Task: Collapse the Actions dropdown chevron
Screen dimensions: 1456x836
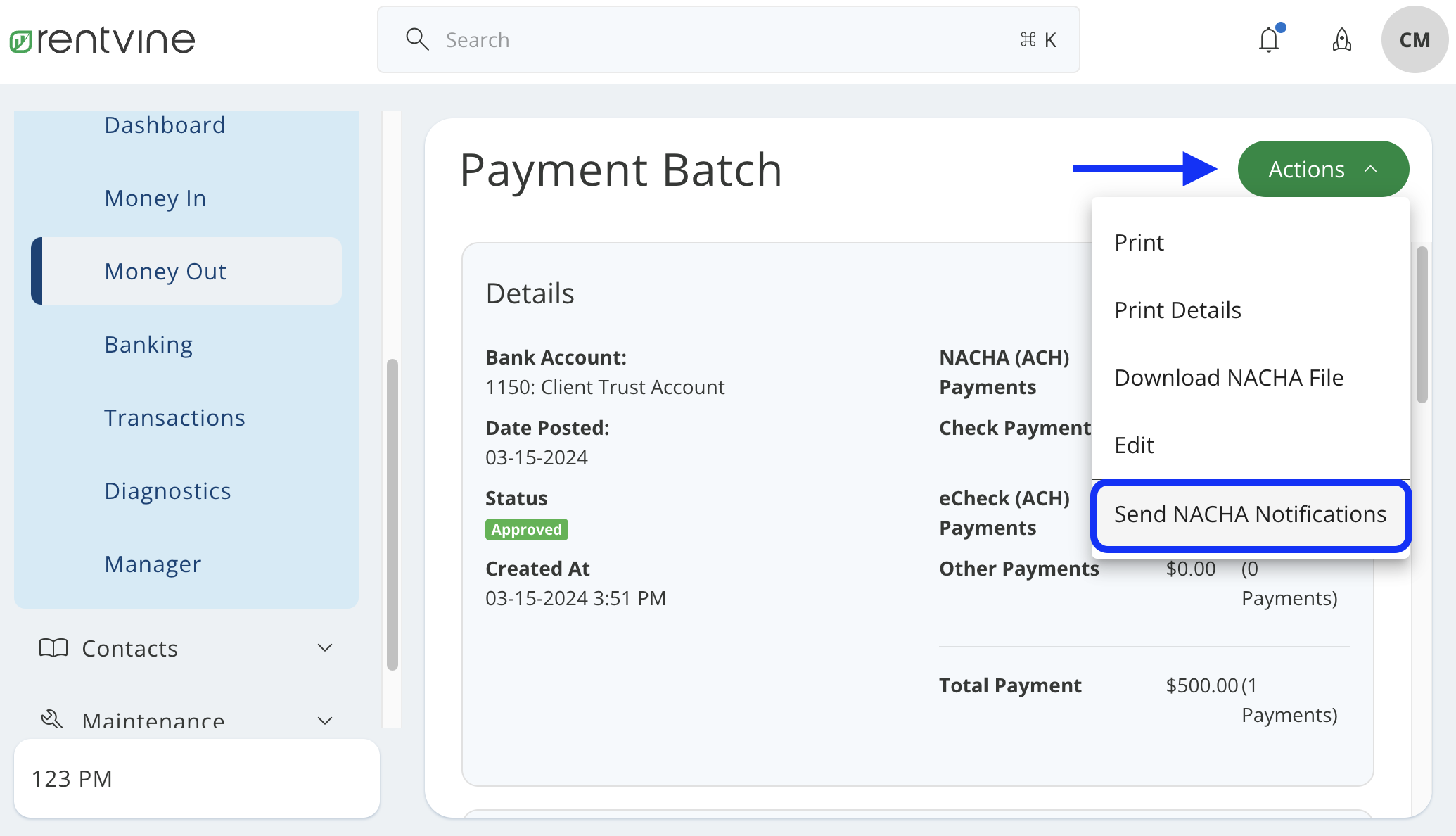Action: [x=1369, y=169]
